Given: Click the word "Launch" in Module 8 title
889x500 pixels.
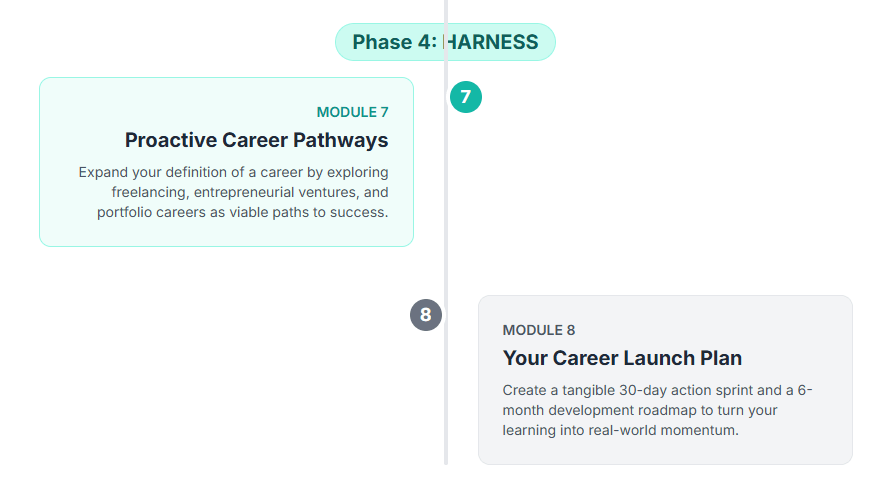Looking at the screenshot, I should coord(653,357).
